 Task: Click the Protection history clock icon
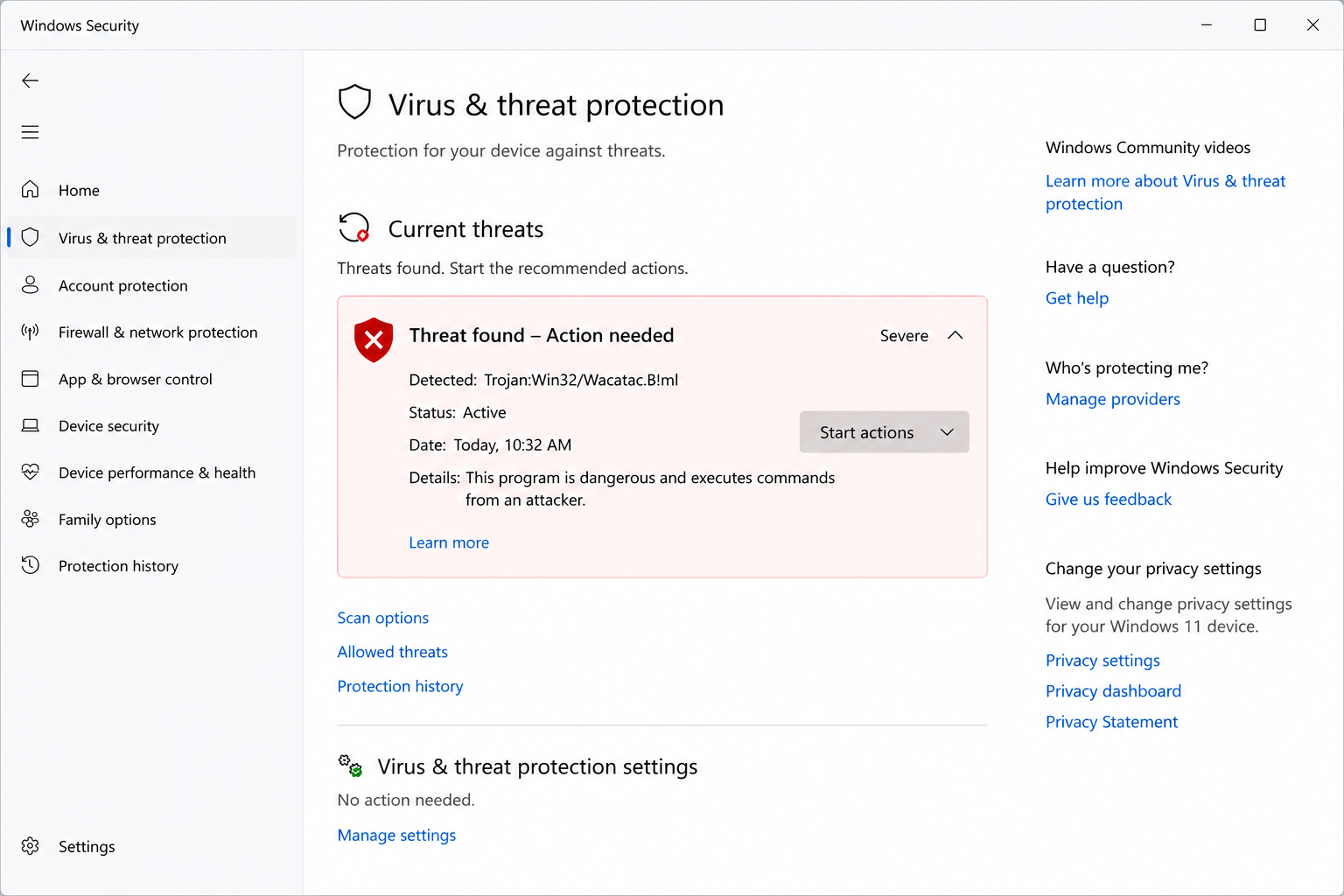[31, 565]
